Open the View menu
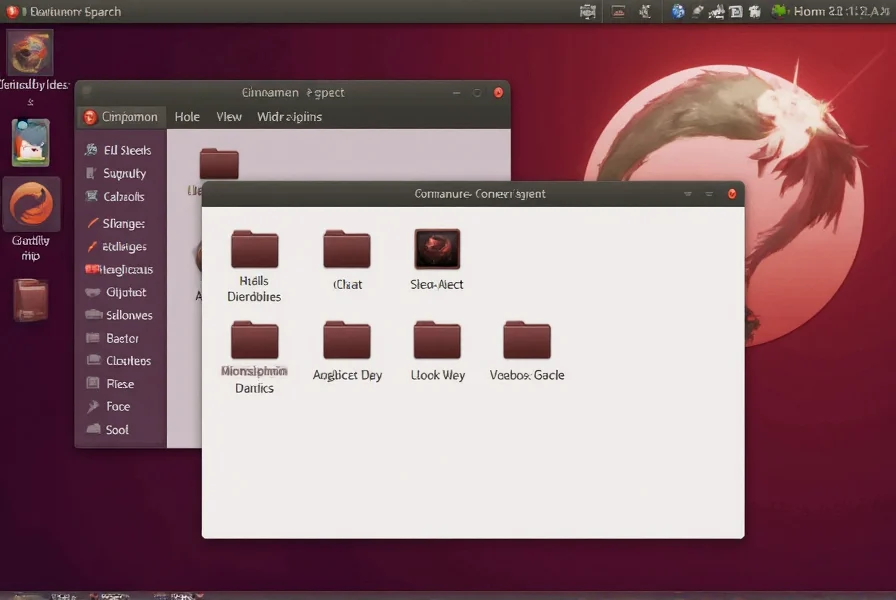The height and width of the screenshot is (600, 896). click(229, 117)
